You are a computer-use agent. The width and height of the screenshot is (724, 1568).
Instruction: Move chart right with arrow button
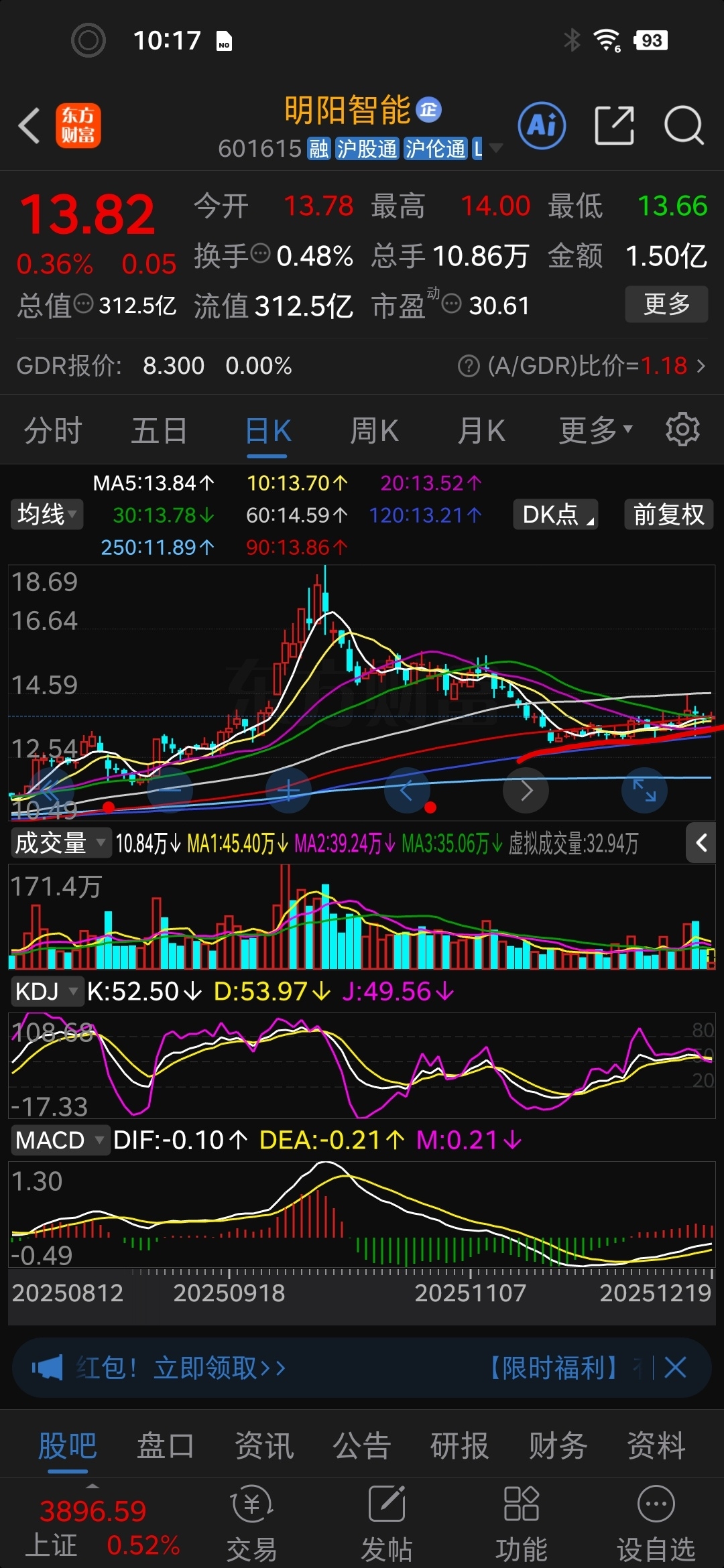pos(526,791)
